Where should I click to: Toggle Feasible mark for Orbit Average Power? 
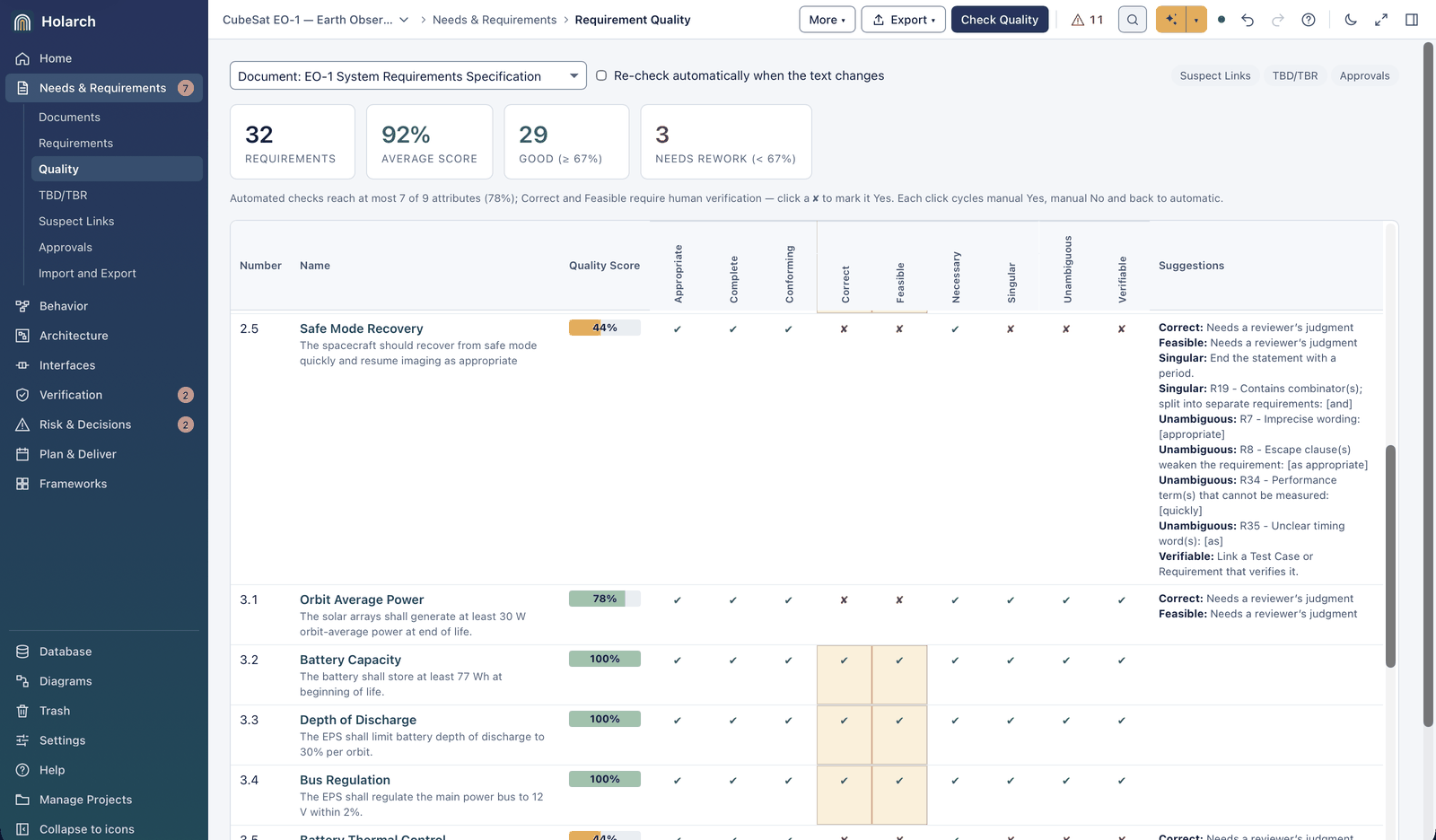tap(899, 600)
